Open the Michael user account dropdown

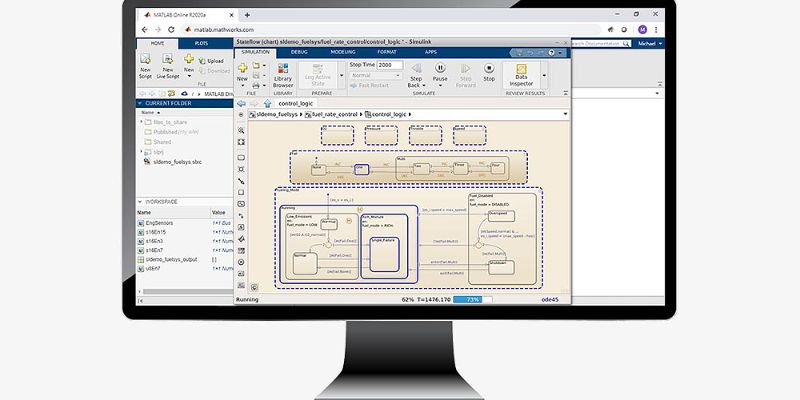click(650, 44)
